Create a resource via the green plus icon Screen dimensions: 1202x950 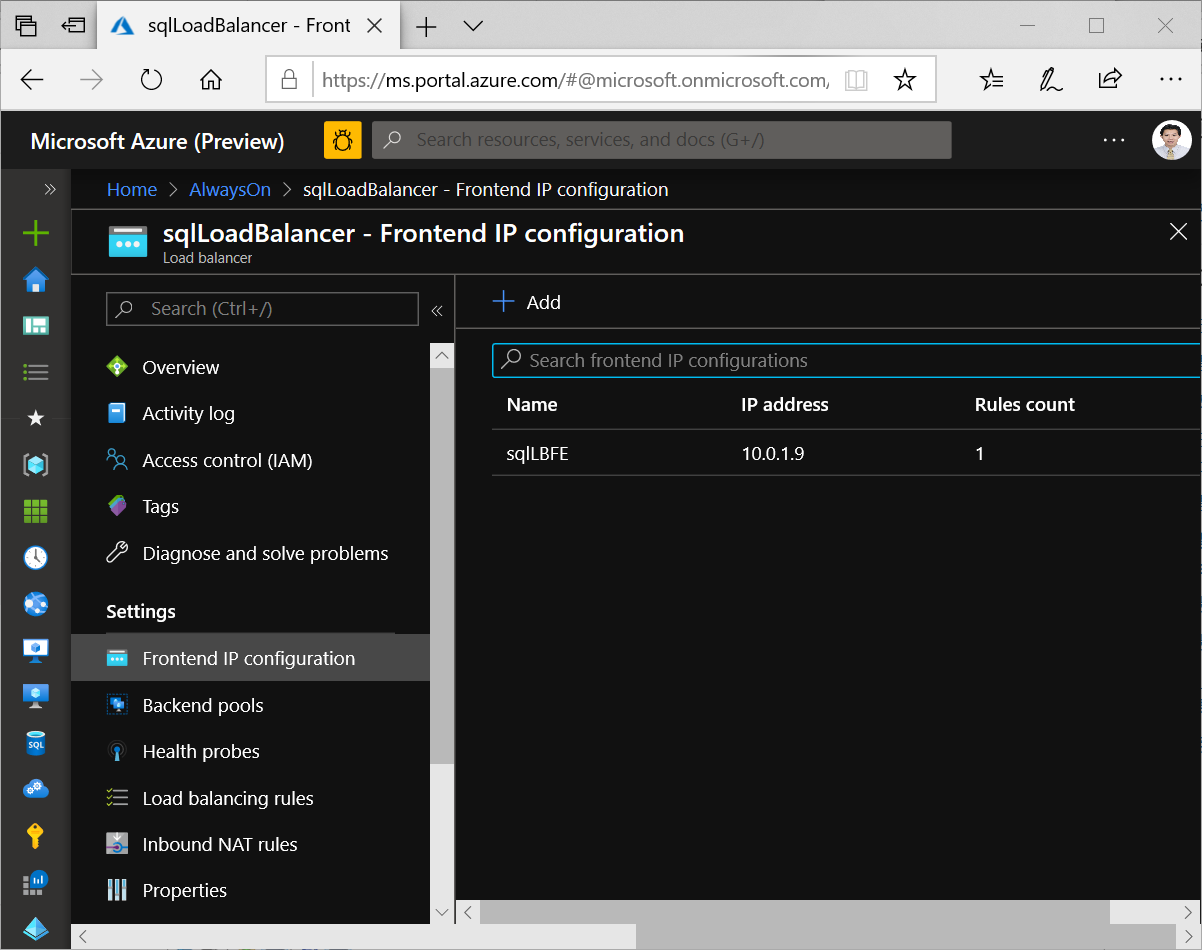36,232
